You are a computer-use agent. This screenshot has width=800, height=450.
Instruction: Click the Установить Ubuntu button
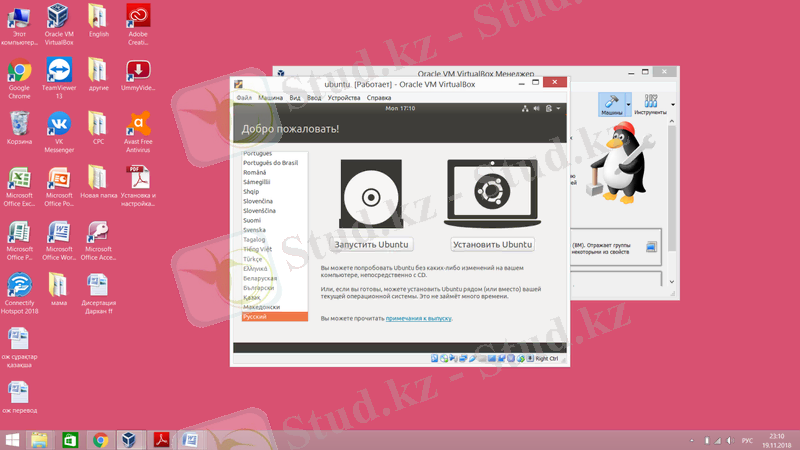pyautogui.click(x=492, y=244)
